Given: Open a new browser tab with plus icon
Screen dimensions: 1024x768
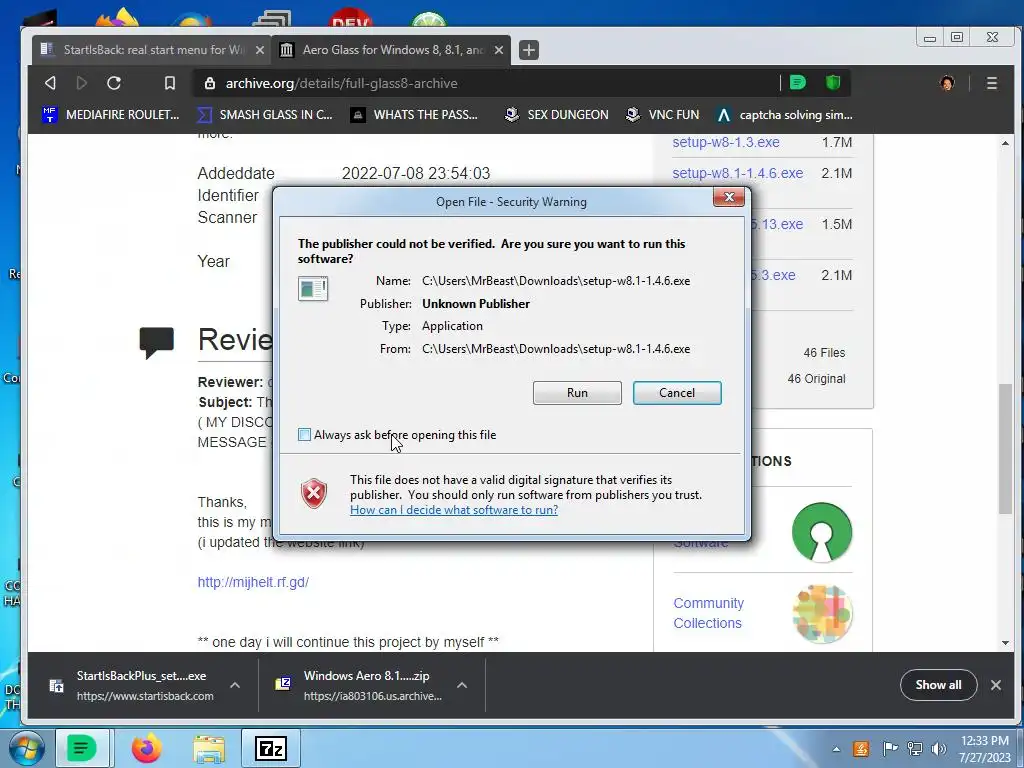Looking at the screenshot, I should tap(529, 50).
